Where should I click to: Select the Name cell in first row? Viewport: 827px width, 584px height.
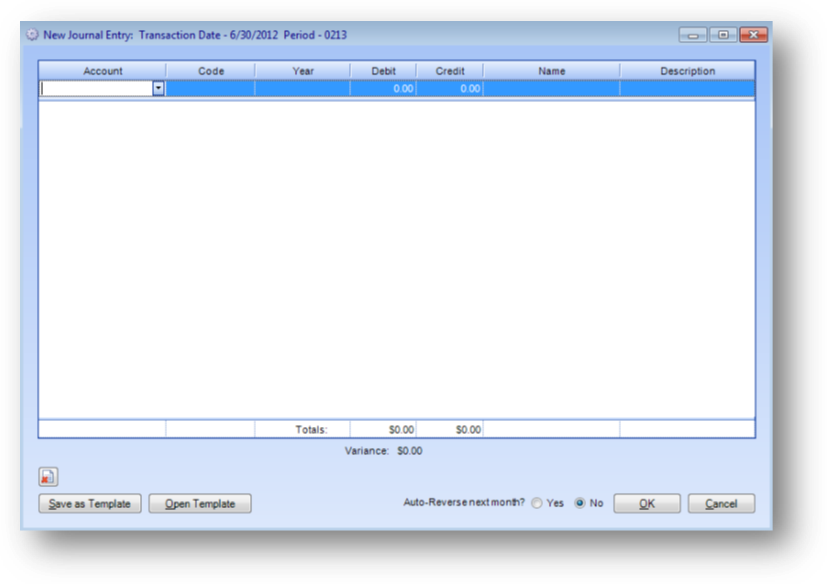tap(552, 89)
